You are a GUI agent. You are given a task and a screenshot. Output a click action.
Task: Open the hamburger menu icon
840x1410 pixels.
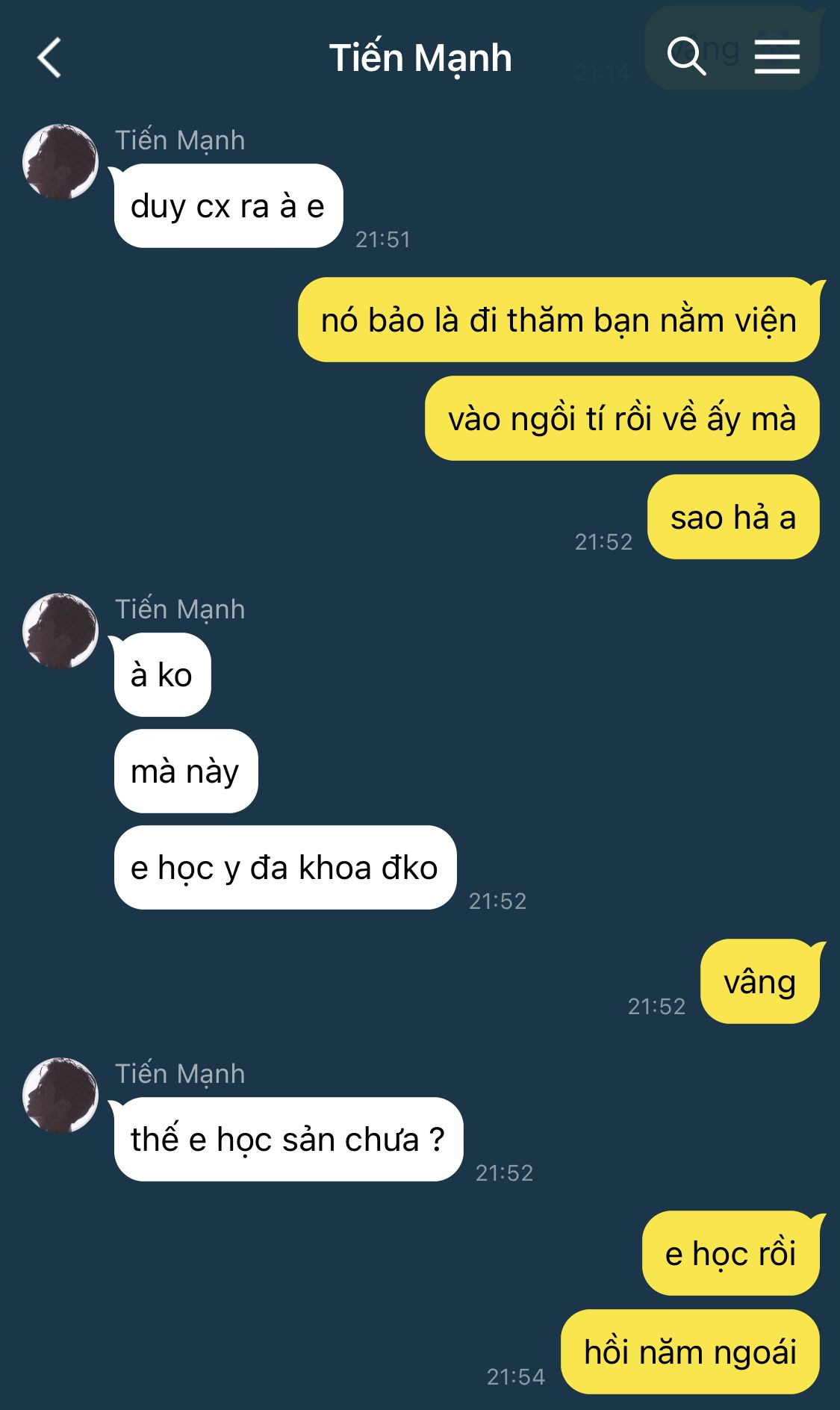[x=777, y=57]
